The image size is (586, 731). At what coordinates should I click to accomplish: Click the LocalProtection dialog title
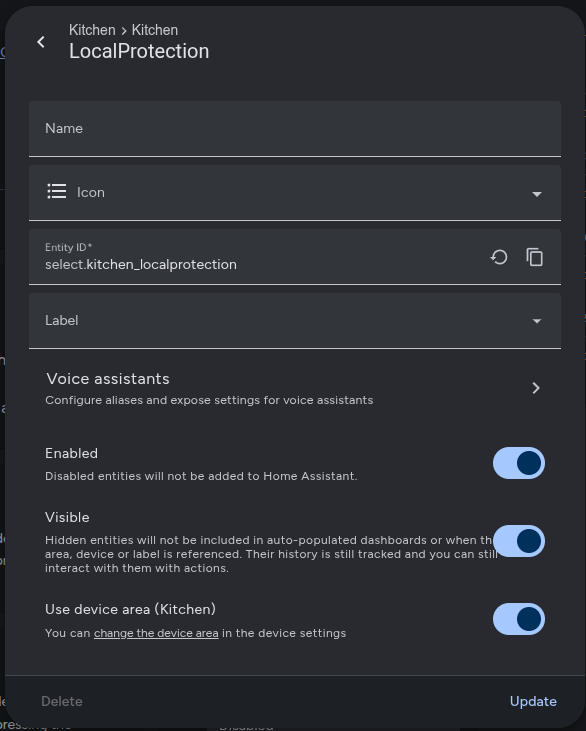[139, 51]
